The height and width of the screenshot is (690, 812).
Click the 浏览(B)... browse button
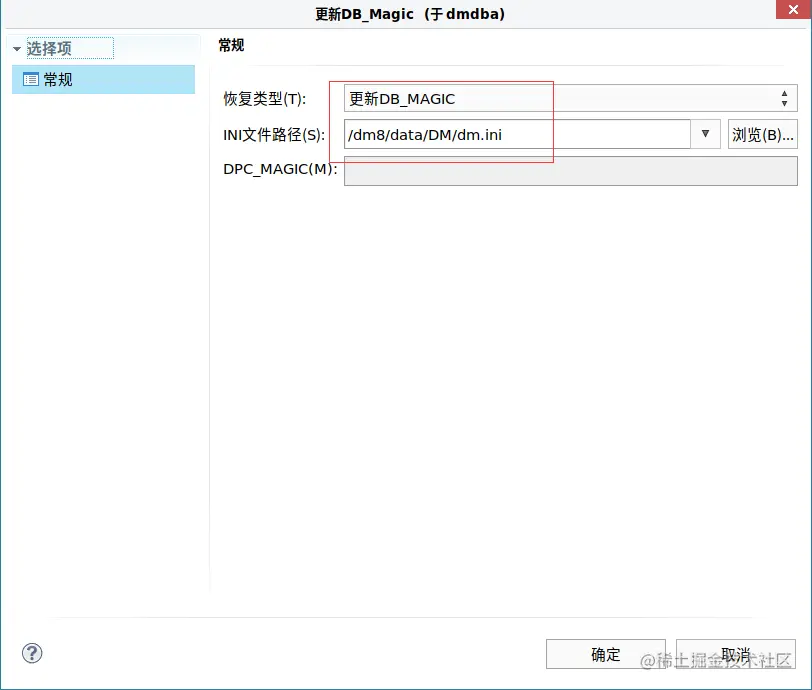tap(763, 134)
